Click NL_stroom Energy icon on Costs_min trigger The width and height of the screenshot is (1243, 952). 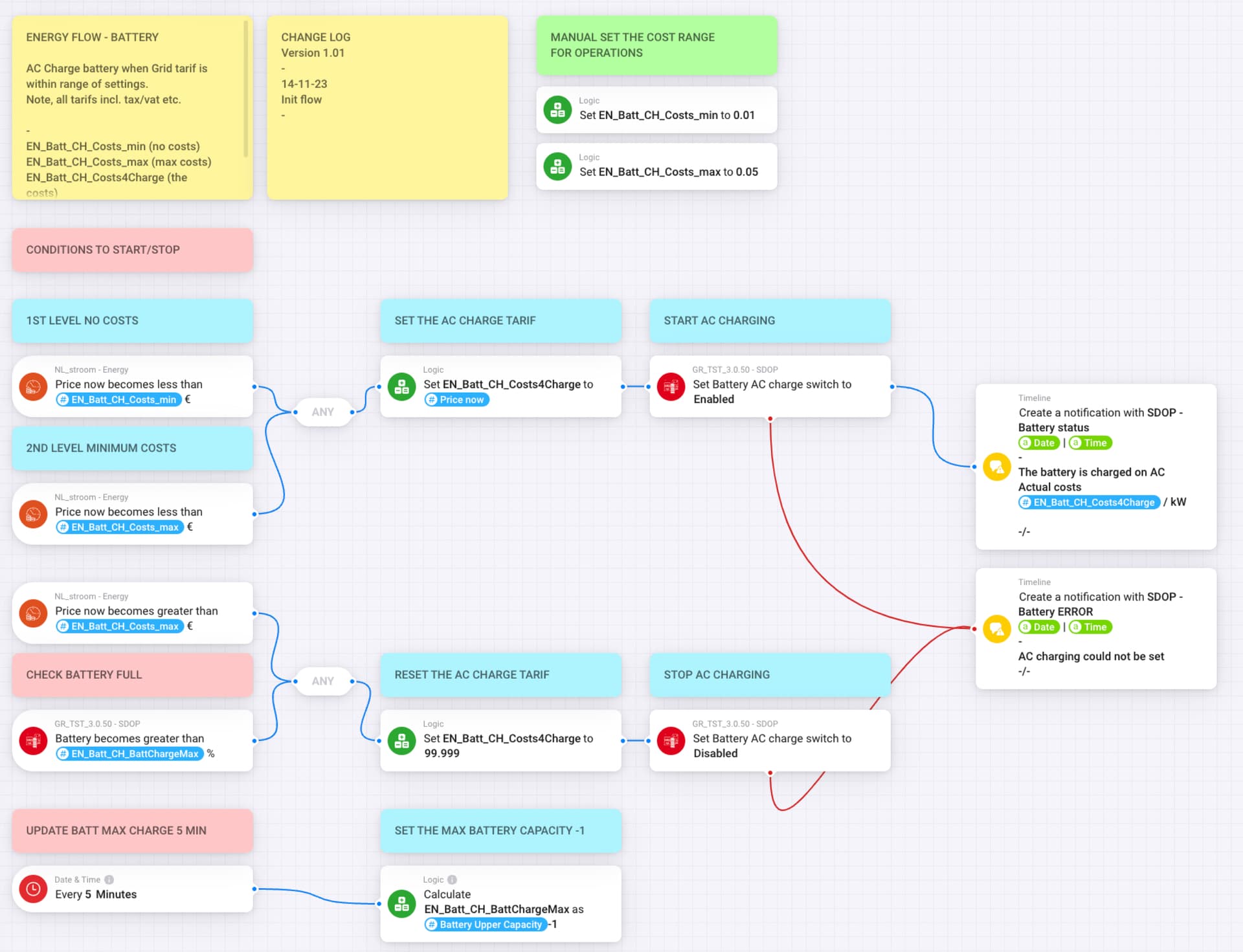click(33, 386)
